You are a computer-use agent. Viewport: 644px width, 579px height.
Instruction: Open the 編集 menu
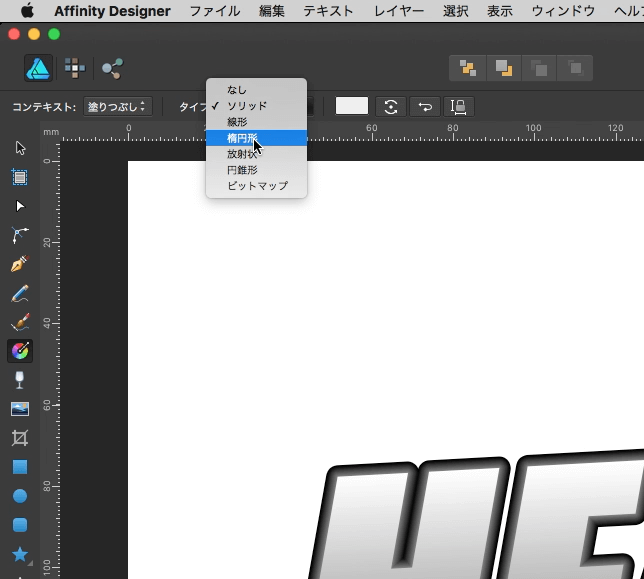coord(272,11)
